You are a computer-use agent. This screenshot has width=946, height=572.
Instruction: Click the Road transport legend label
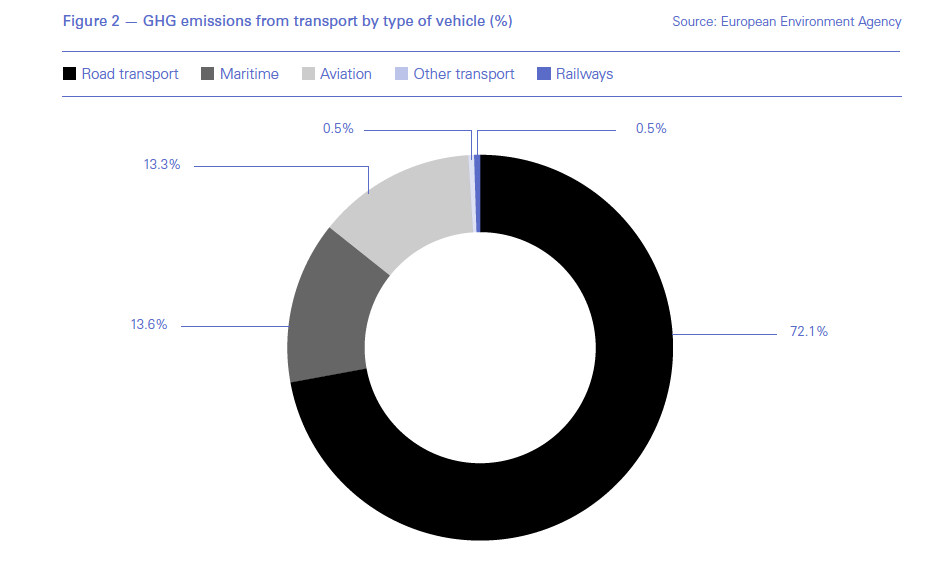coord(132,74)
